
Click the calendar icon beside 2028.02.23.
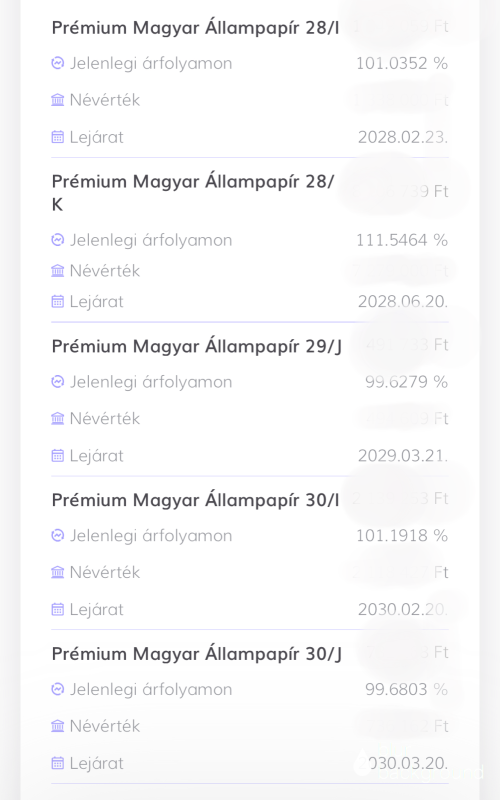[x=58, y=137]
